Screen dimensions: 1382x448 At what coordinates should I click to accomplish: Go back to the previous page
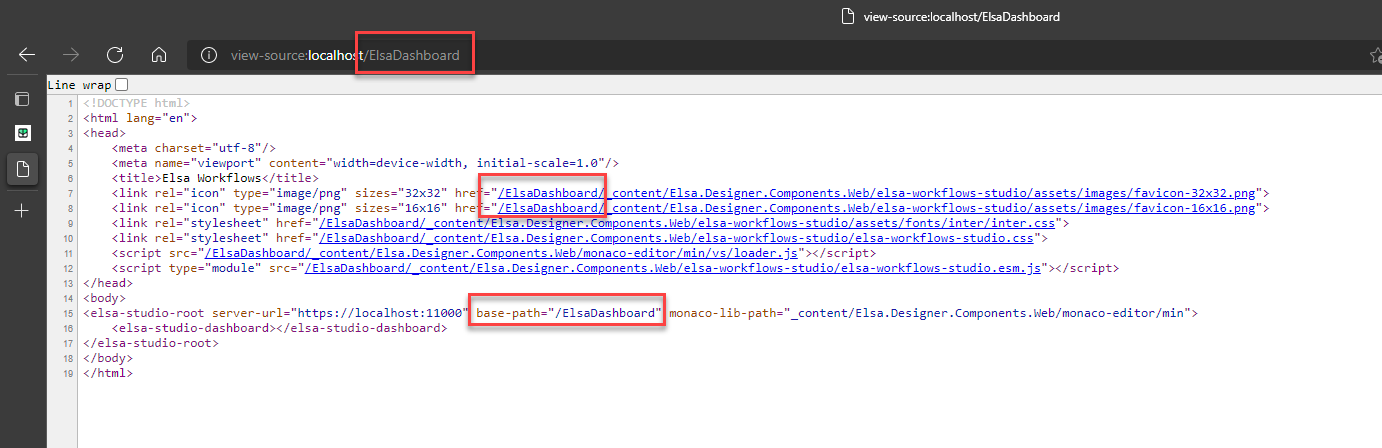coord(27,55)
